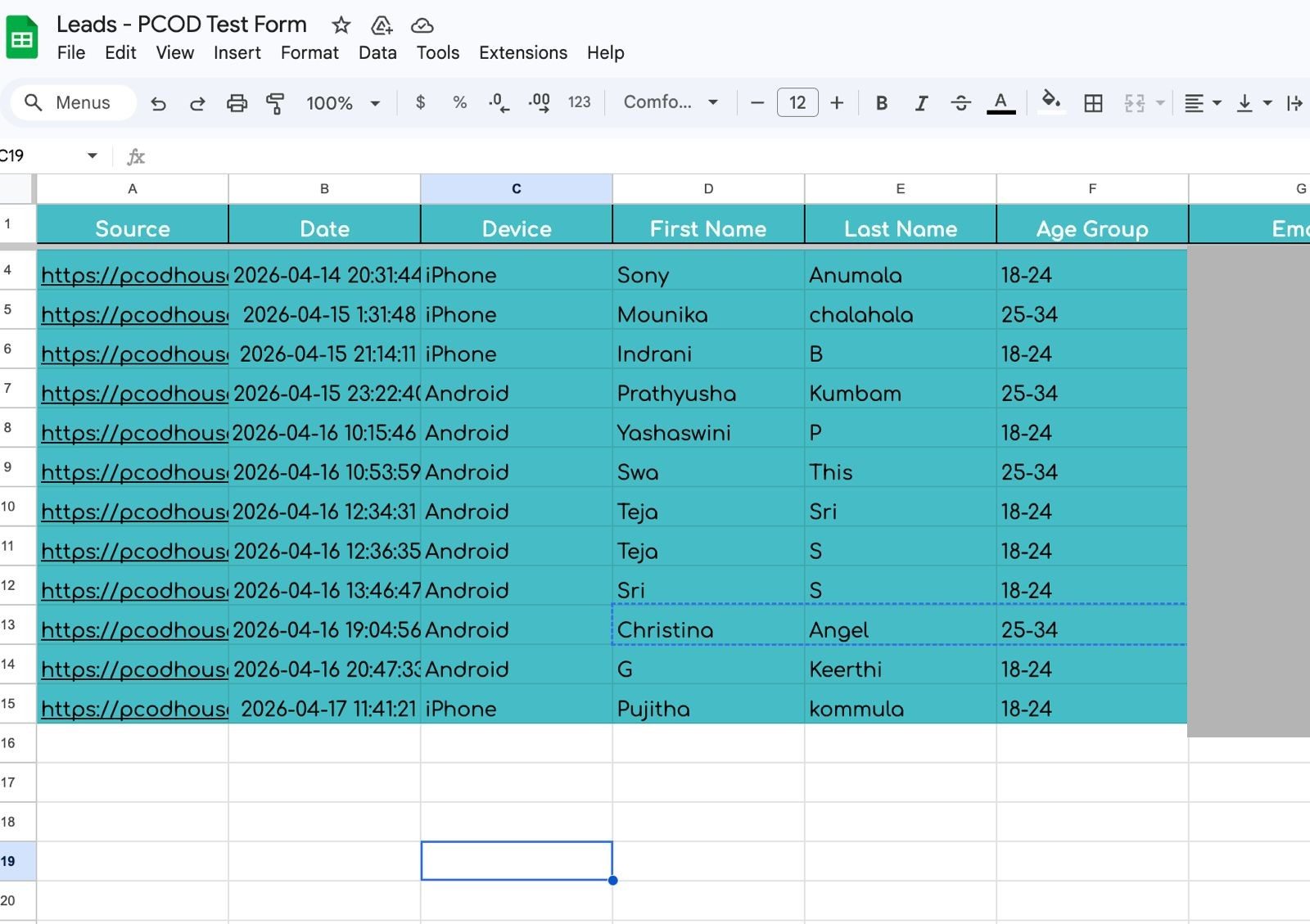
Task: Format as currency
Action: [421, 102]
